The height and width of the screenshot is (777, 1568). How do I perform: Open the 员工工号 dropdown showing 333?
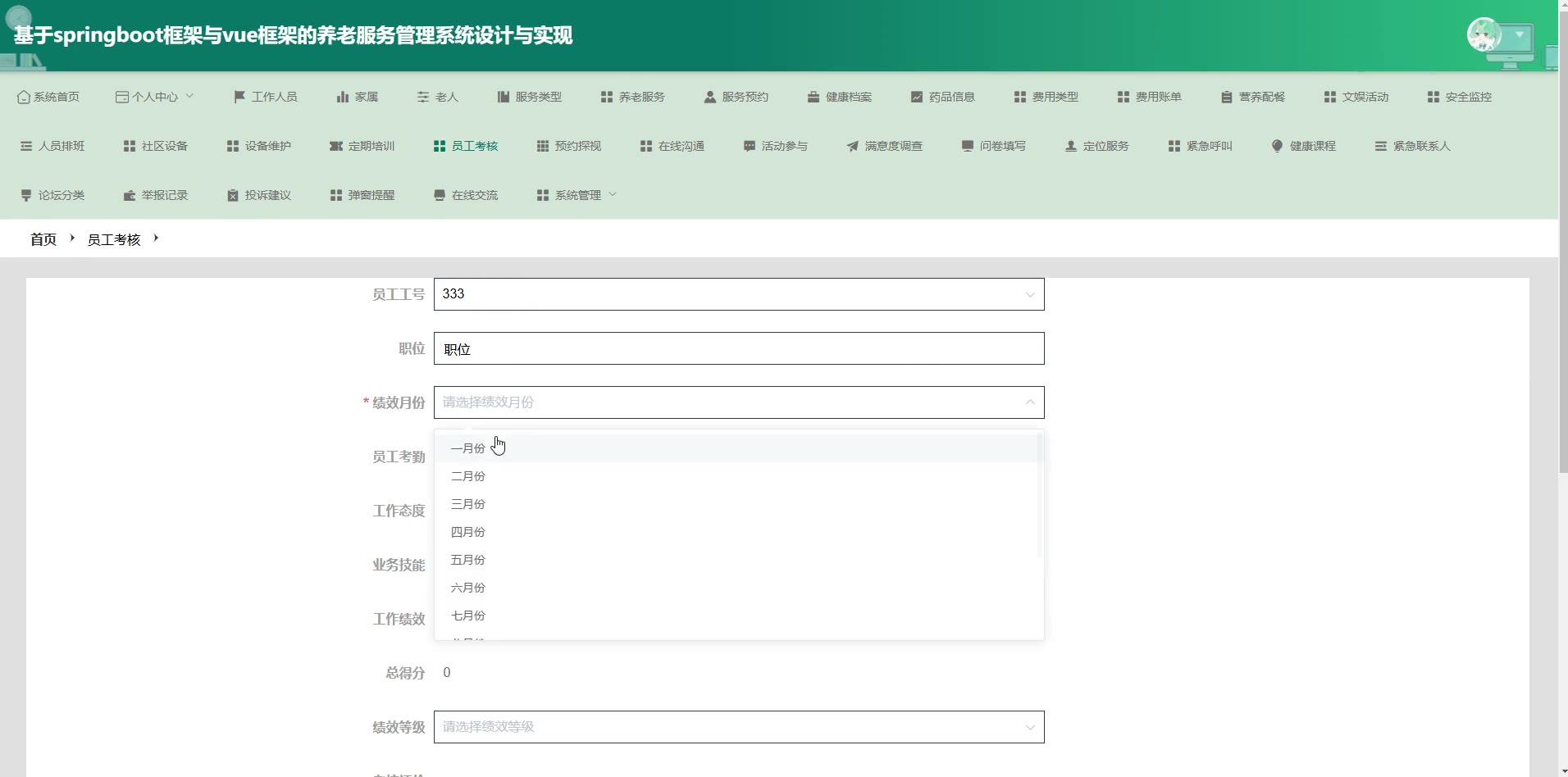(738, 294)
